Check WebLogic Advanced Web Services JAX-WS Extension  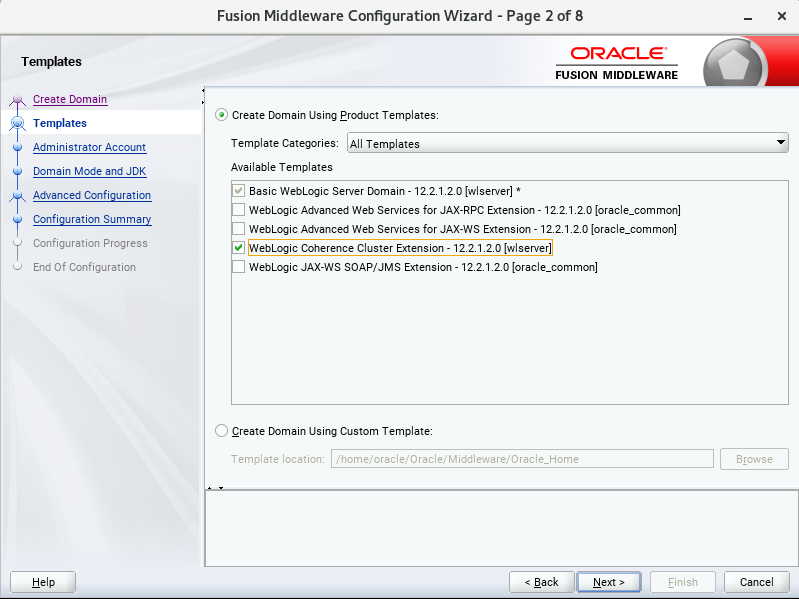coord(238,229)
